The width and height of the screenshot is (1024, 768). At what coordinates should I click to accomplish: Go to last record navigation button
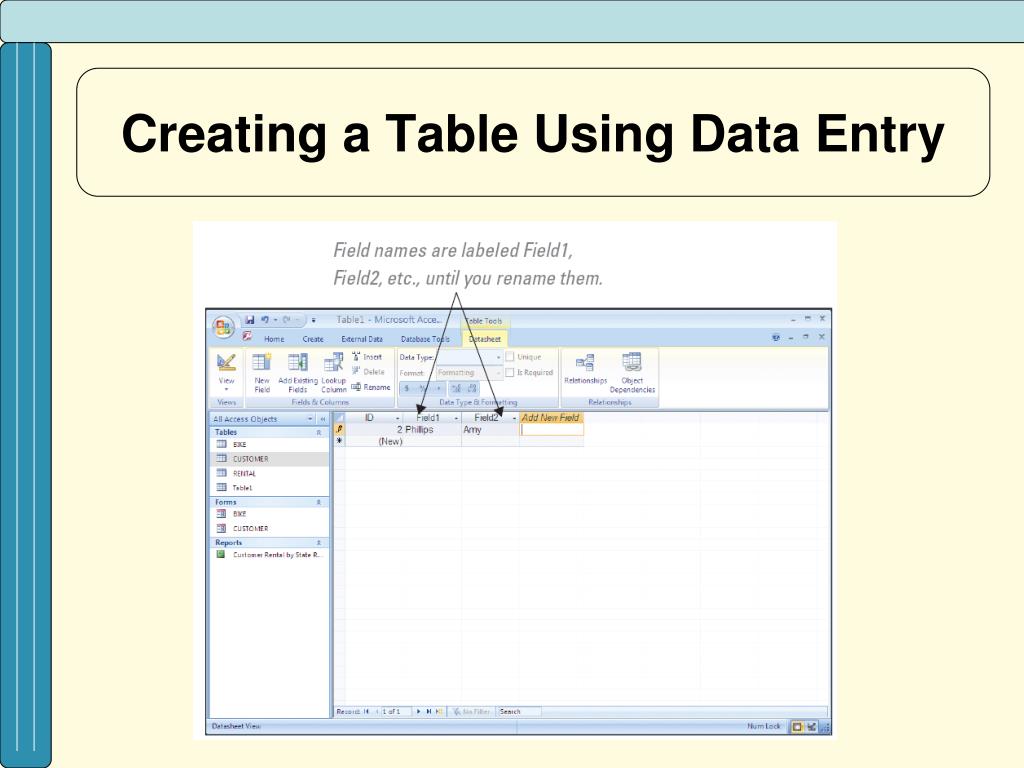[428, 712]
